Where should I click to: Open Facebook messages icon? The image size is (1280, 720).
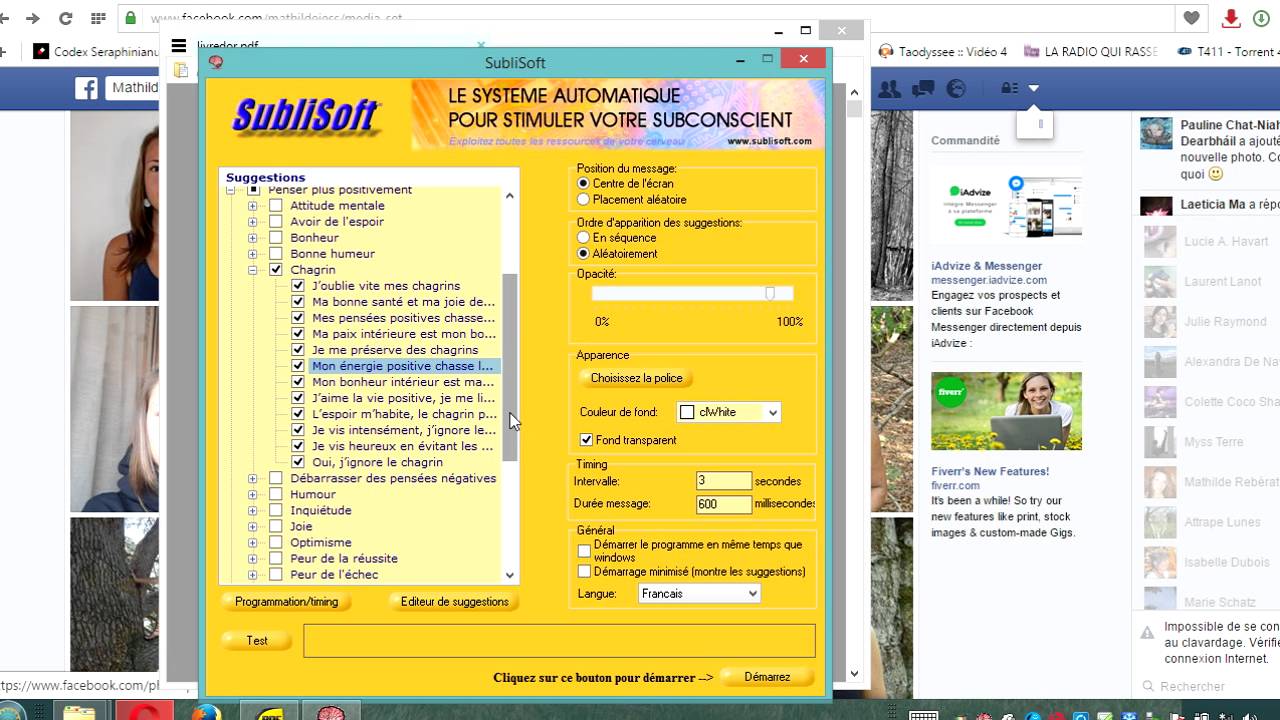(923, 88)
